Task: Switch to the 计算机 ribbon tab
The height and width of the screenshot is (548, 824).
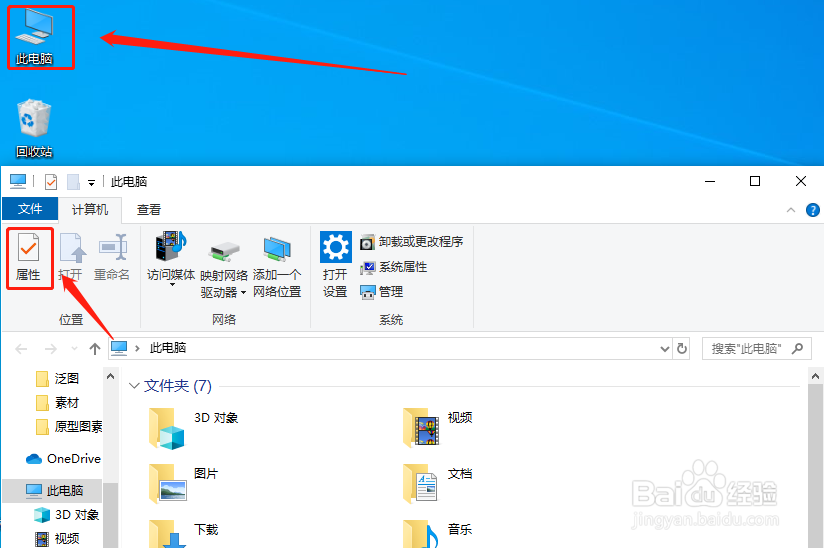Action: [90, 210]
